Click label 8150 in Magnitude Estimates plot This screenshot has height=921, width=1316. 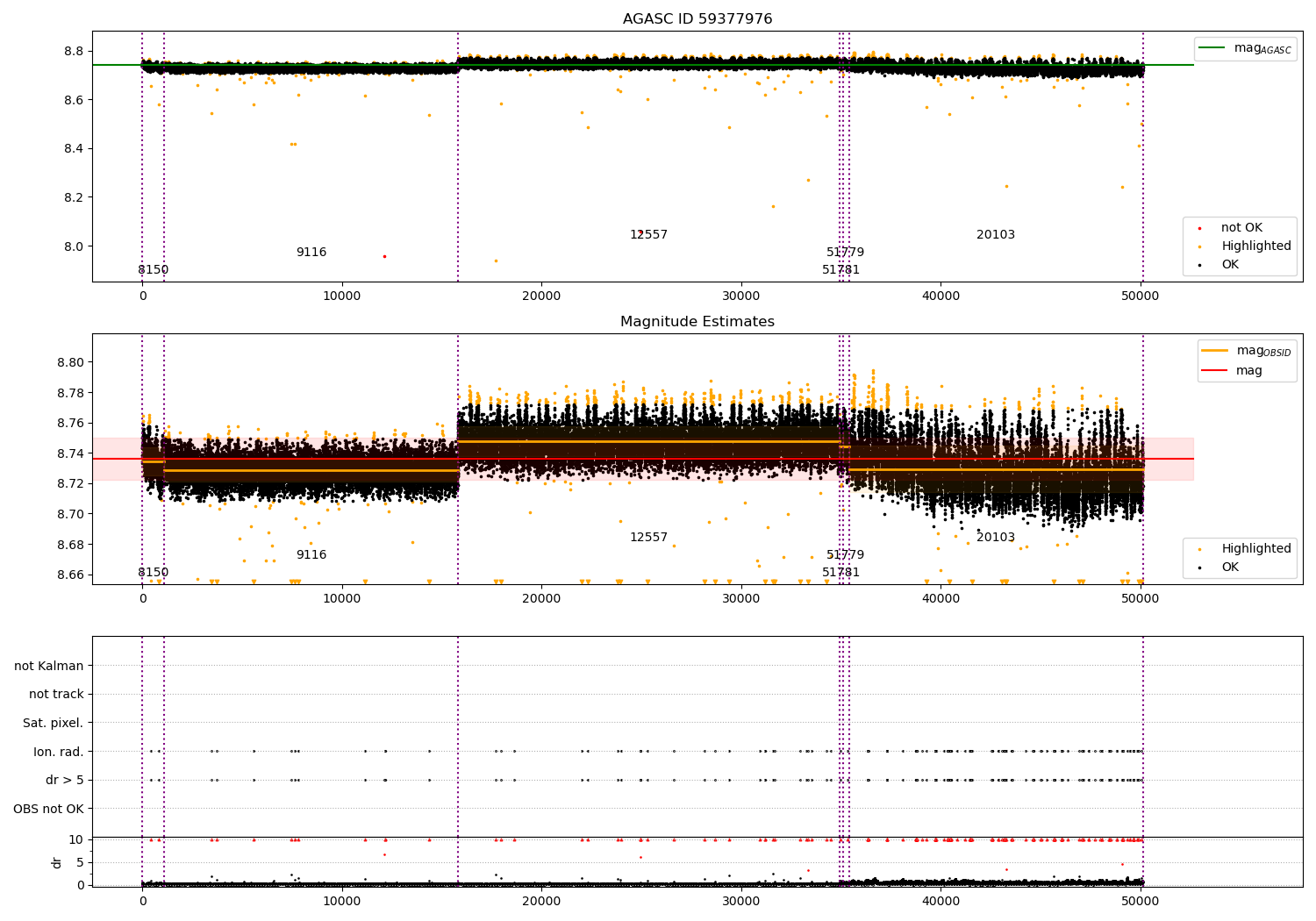(153, 573)
